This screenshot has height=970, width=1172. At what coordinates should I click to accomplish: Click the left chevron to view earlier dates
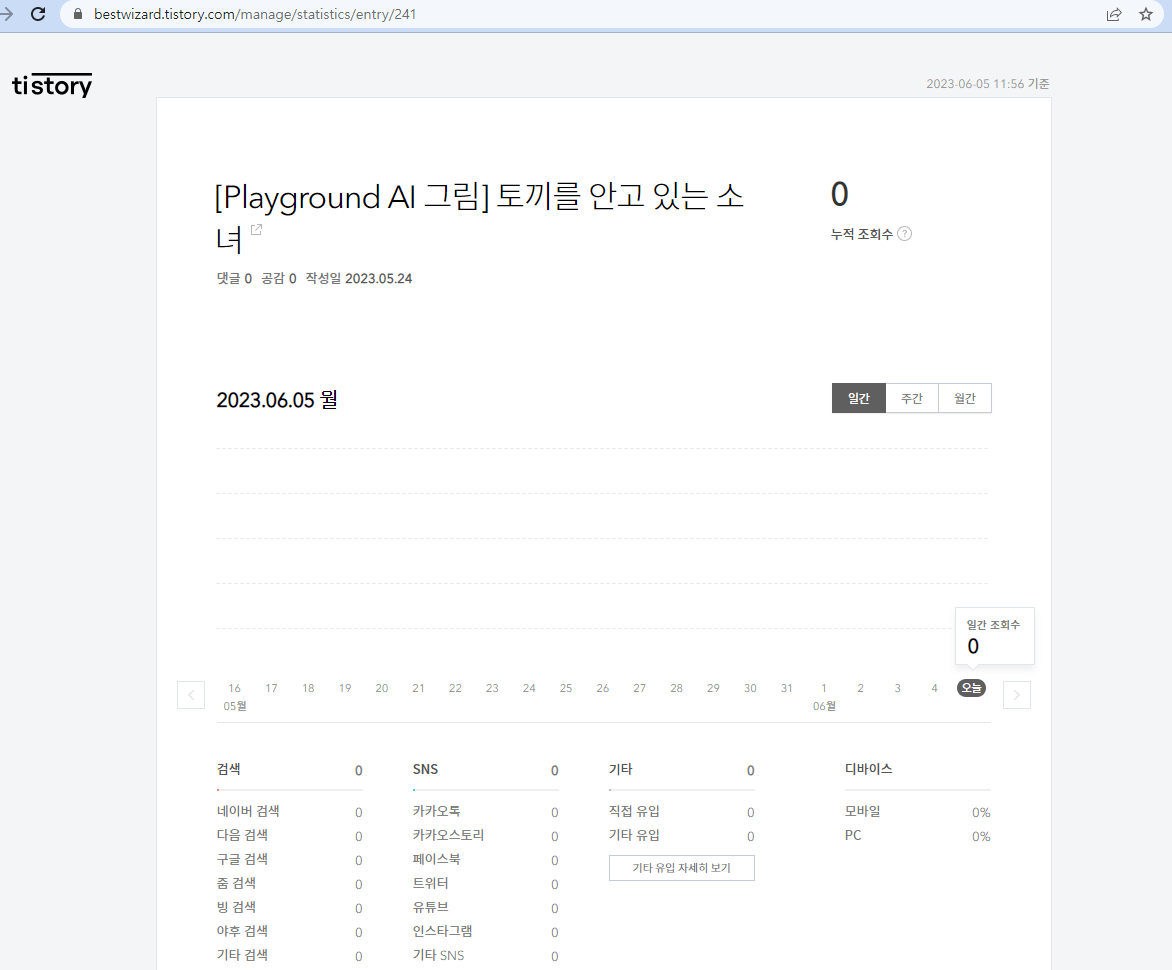click(190, 694)
